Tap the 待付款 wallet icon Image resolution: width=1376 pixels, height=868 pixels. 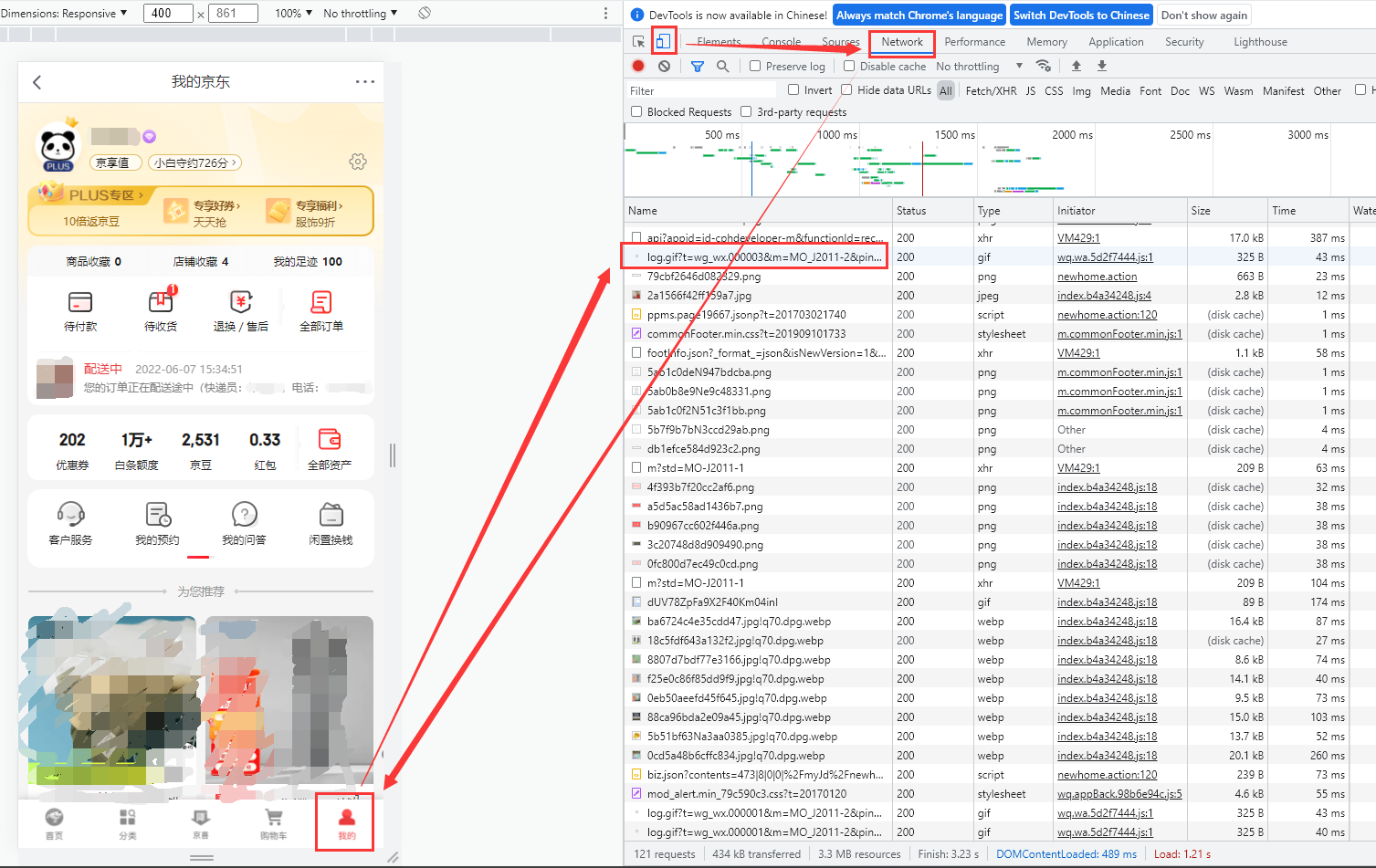coord(80,301)
